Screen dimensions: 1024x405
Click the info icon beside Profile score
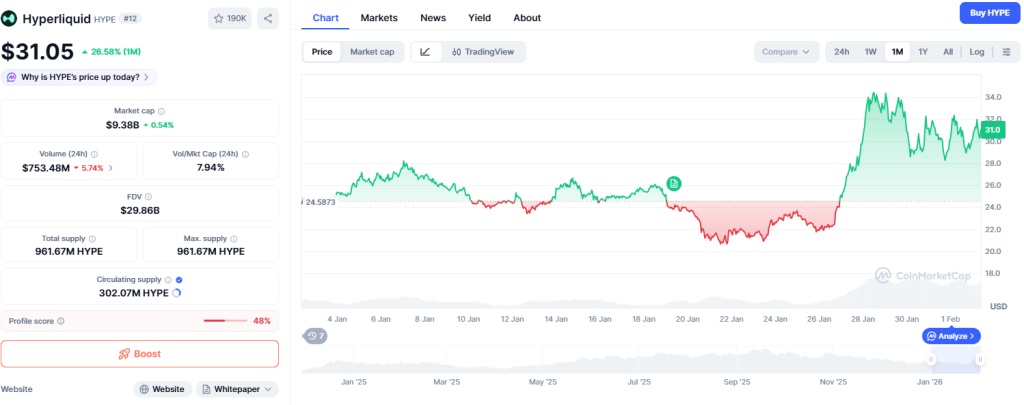[x=61, y=321]
